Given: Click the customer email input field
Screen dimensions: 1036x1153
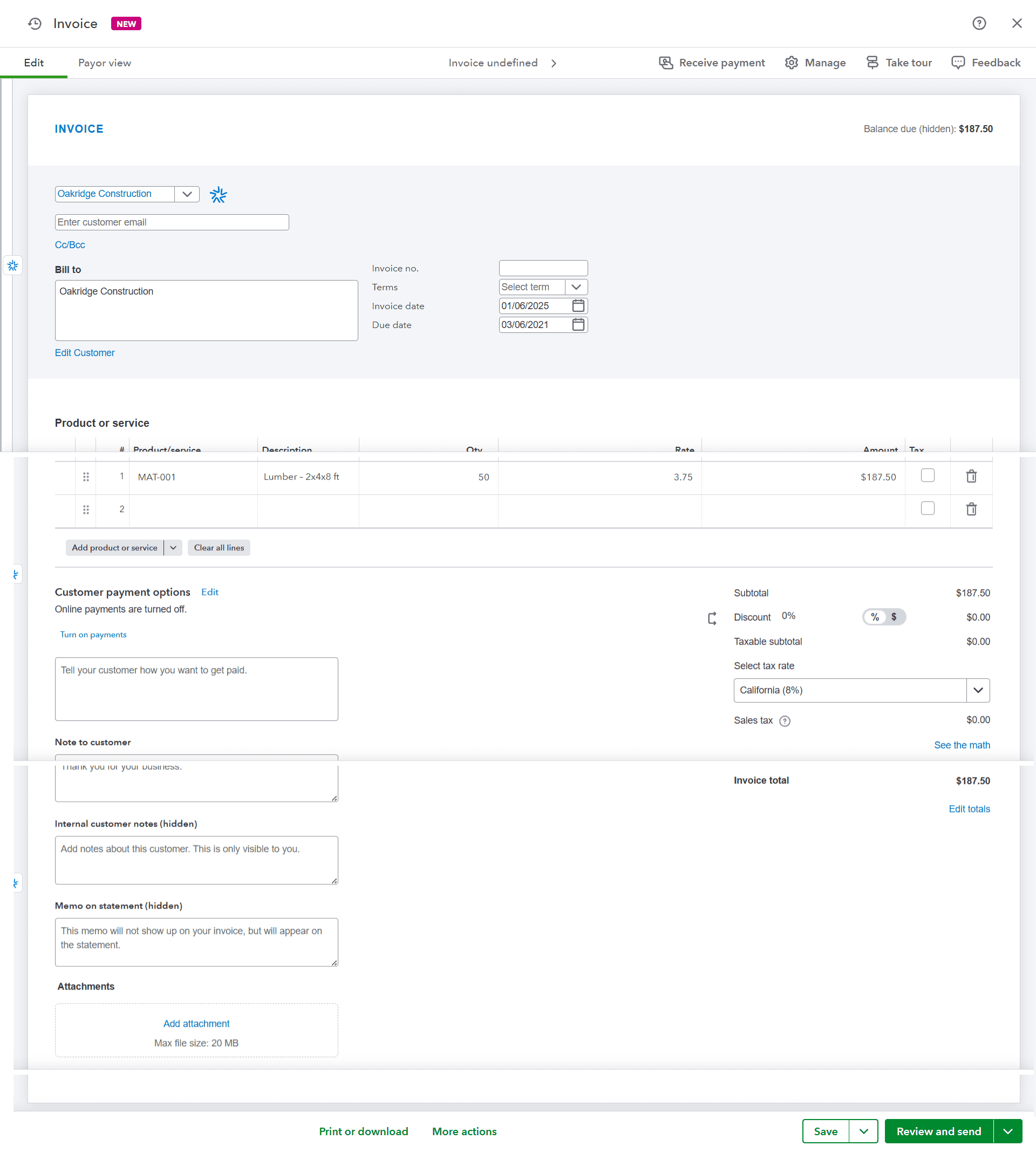Looking at the screenshot, I should pyautogui.click(x=172, y=222).
